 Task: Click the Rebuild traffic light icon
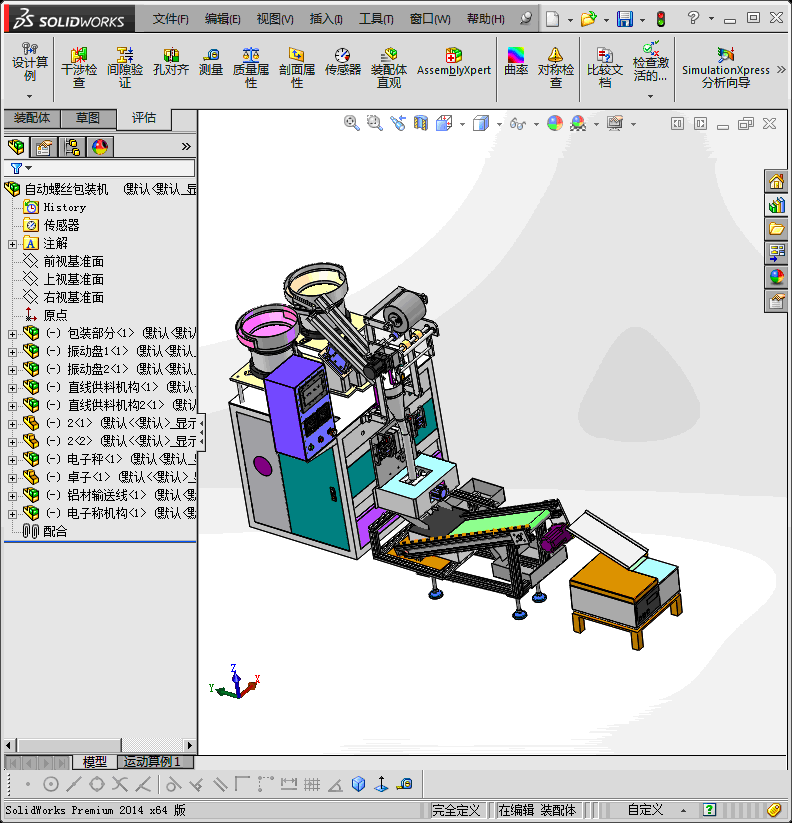[x=661, y=19]
